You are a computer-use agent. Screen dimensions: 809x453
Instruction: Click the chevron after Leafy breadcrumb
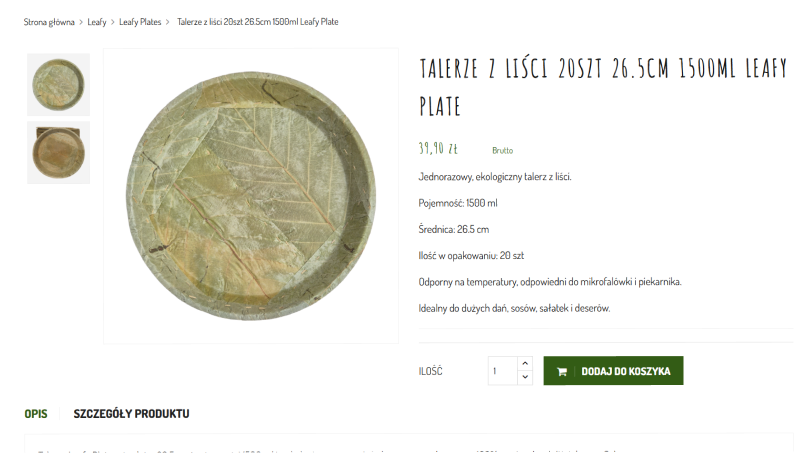coord(112,22)
